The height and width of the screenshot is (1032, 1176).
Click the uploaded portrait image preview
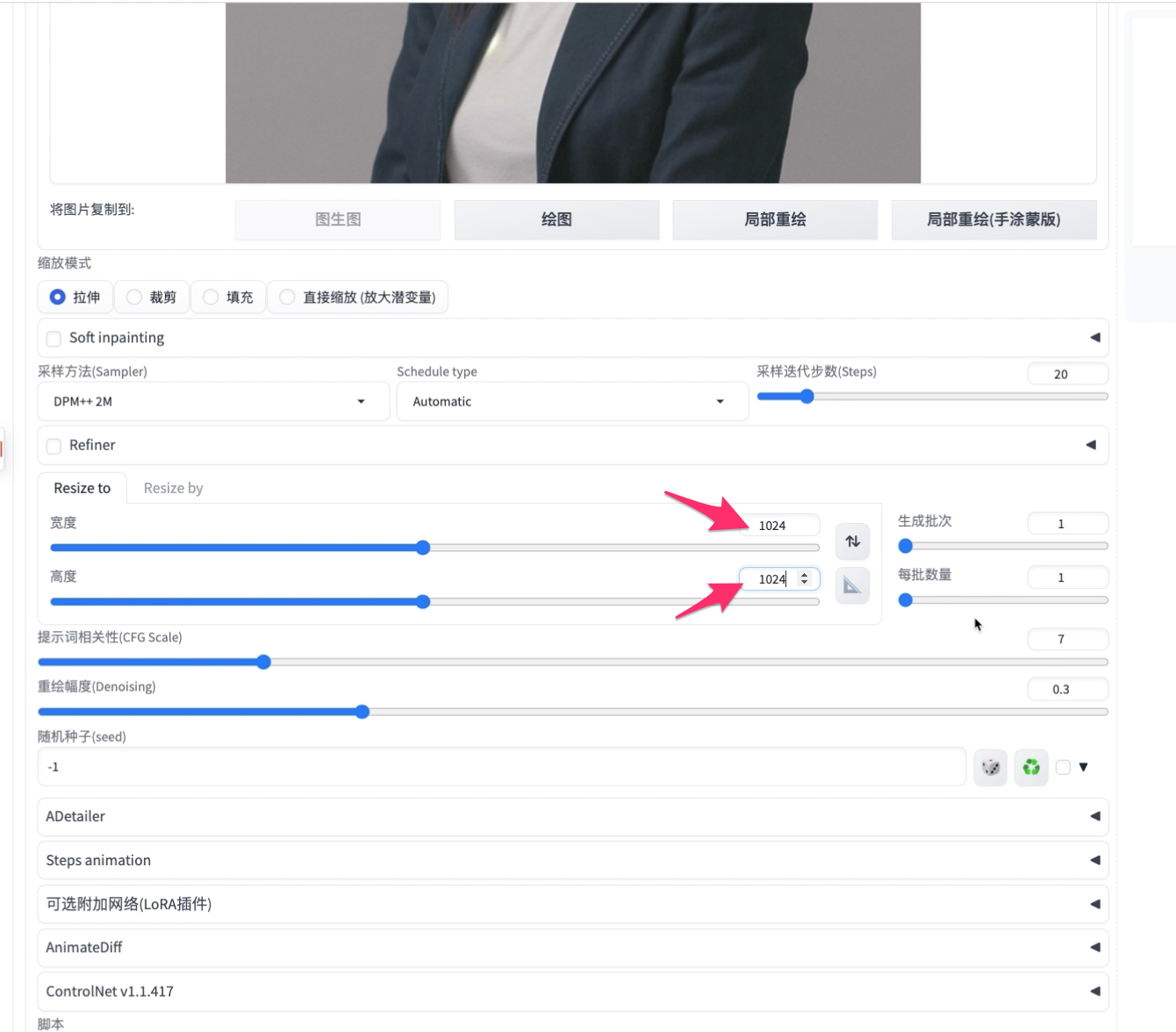point(573,92)
